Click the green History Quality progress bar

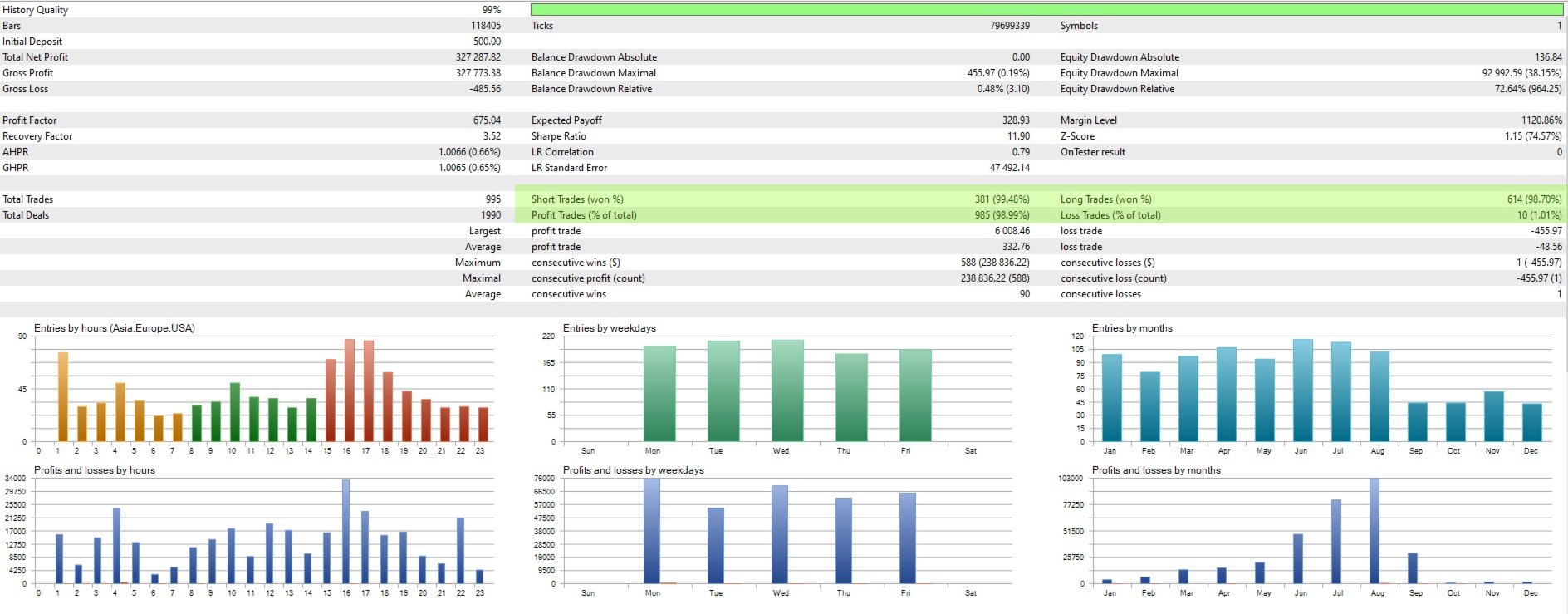[x=1046, y=10]
